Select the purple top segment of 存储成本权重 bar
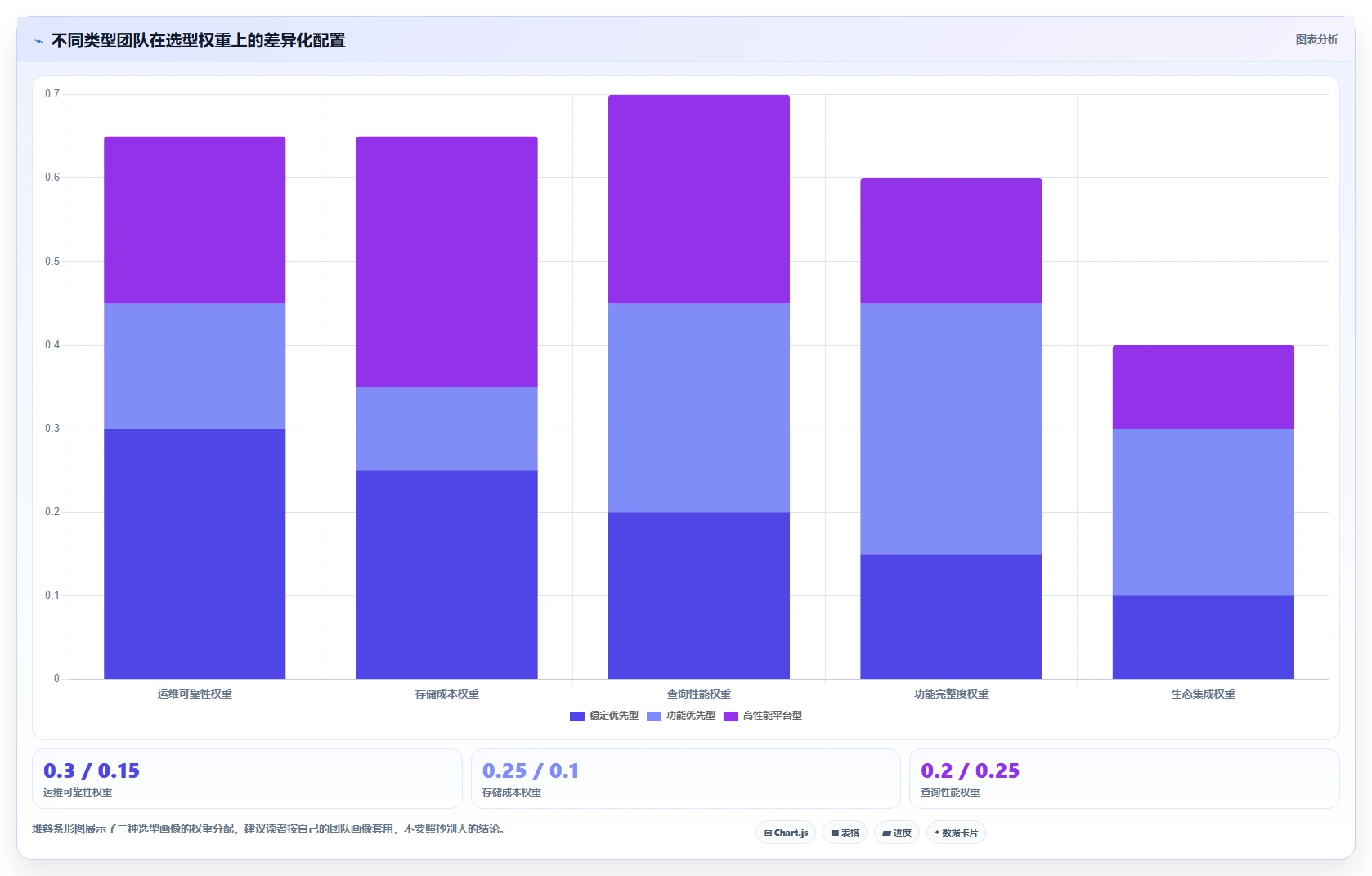The width and height of the screenshot is (1372, 876). pos(446,262)
